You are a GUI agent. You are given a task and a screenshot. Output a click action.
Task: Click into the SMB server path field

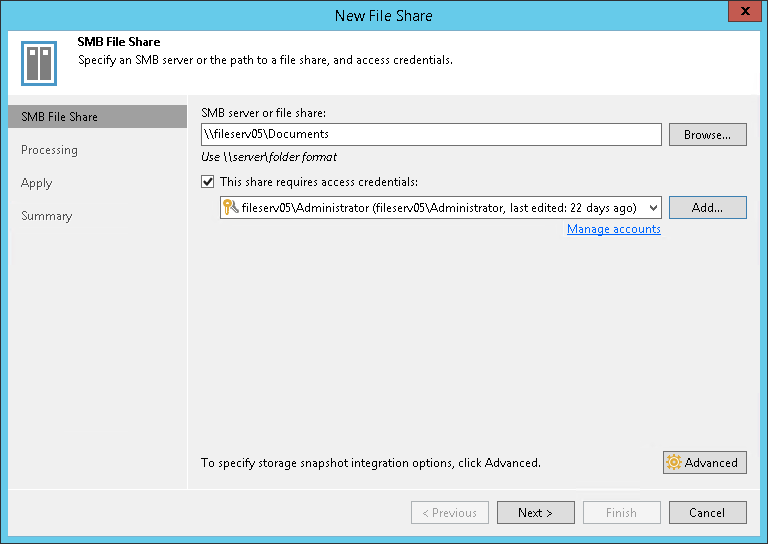pyautogui.click(x=431, y=134)
